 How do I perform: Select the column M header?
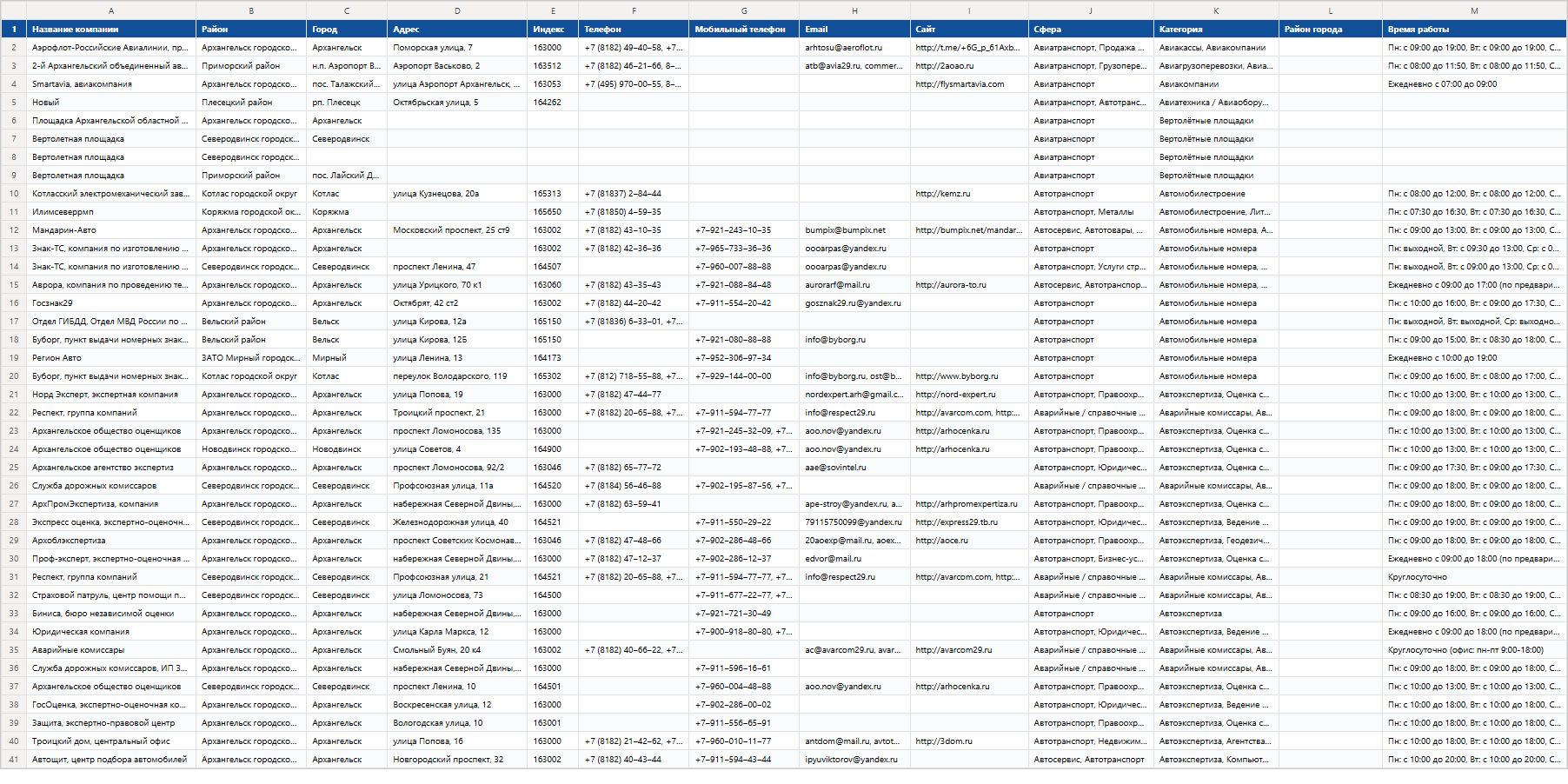point(1474,10)
